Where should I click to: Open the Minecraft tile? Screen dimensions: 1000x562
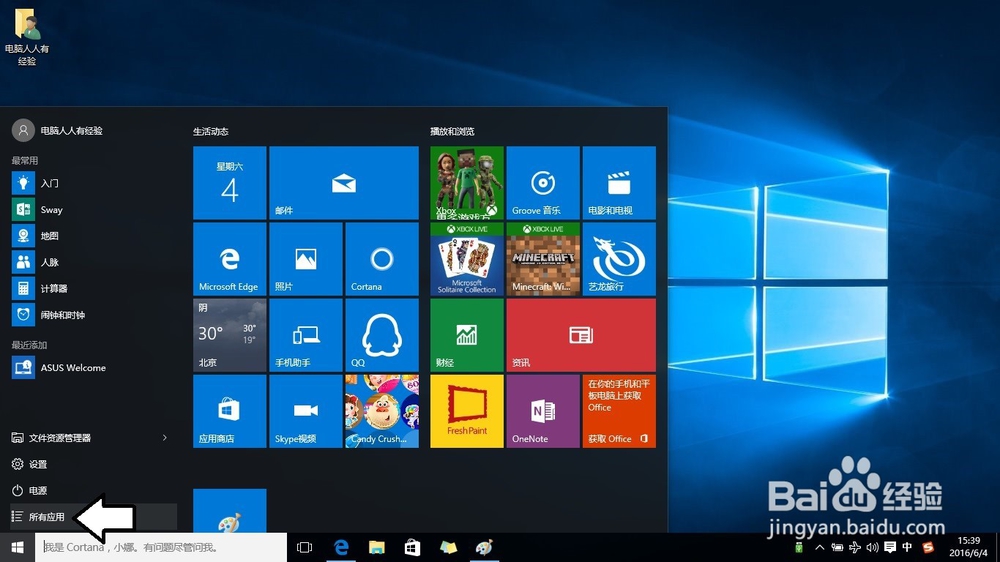tap(543, 259)
